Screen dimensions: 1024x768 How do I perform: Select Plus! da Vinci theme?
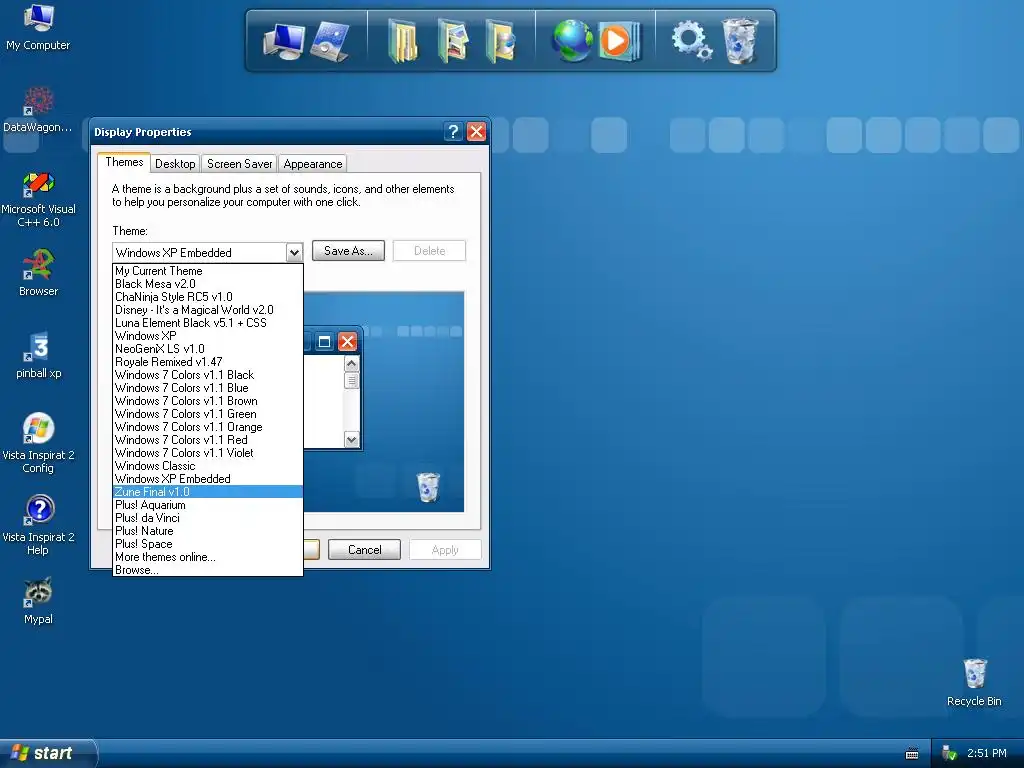pyautogui.click(x=208, y=518)
